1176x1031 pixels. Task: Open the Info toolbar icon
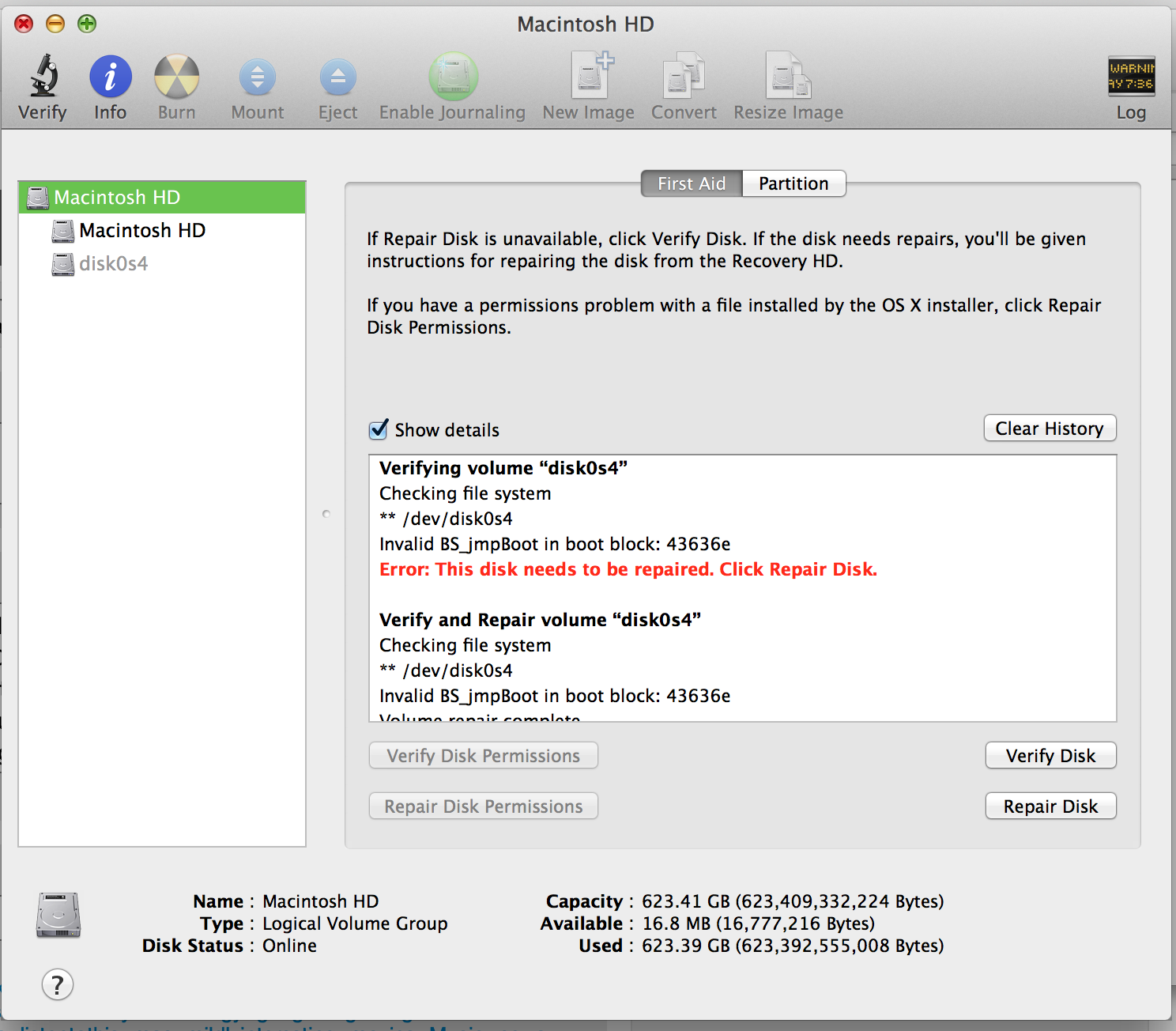tap(111, 77)
